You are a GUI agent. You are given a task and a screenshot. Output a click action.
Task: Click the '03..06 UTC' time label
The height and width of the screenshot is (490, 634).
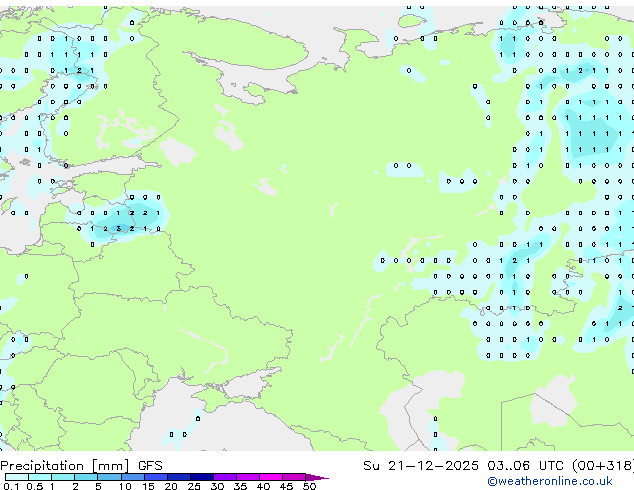click(x=525, y=466)
